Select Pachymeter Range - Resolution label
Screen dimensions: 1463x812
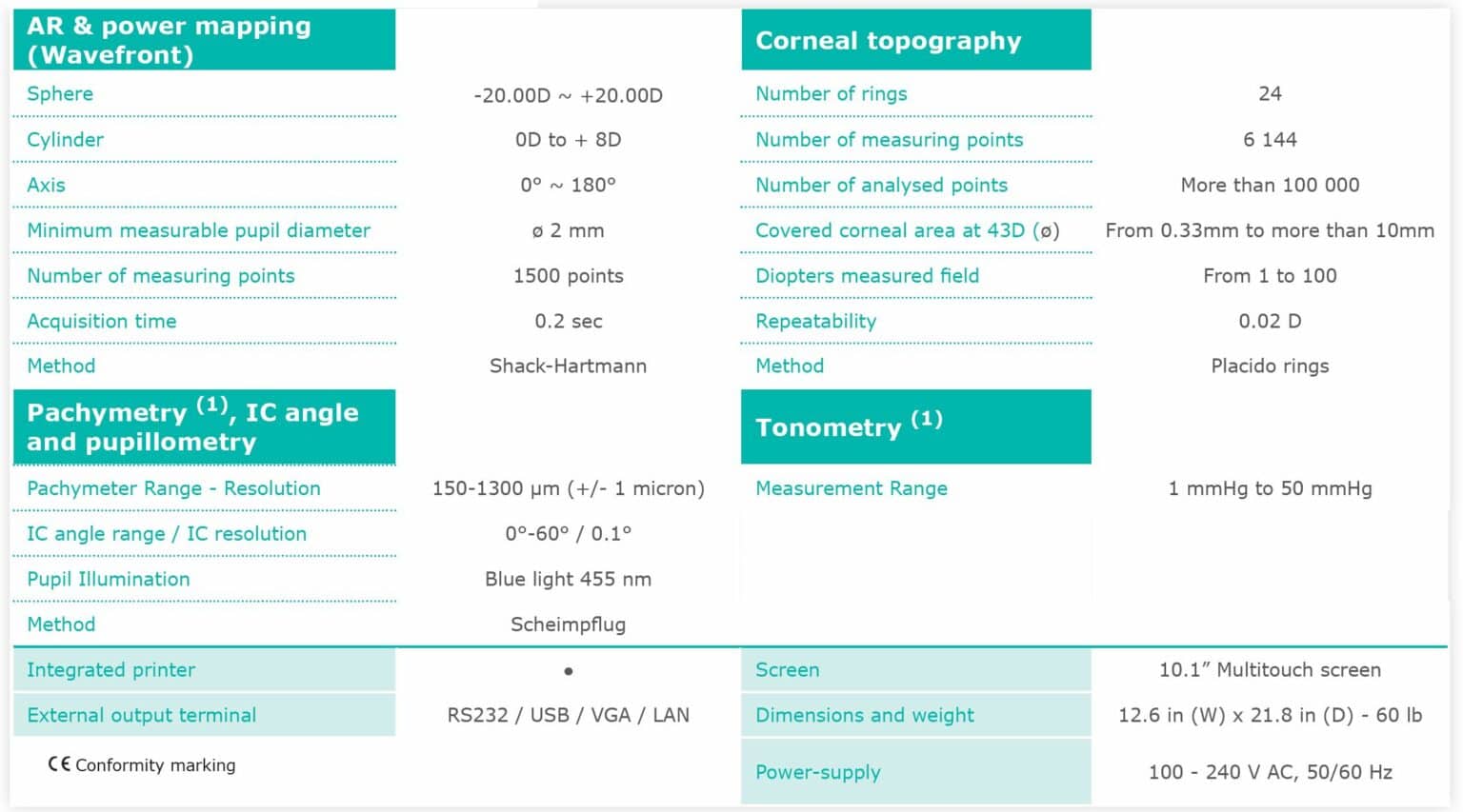click(173, 488)
